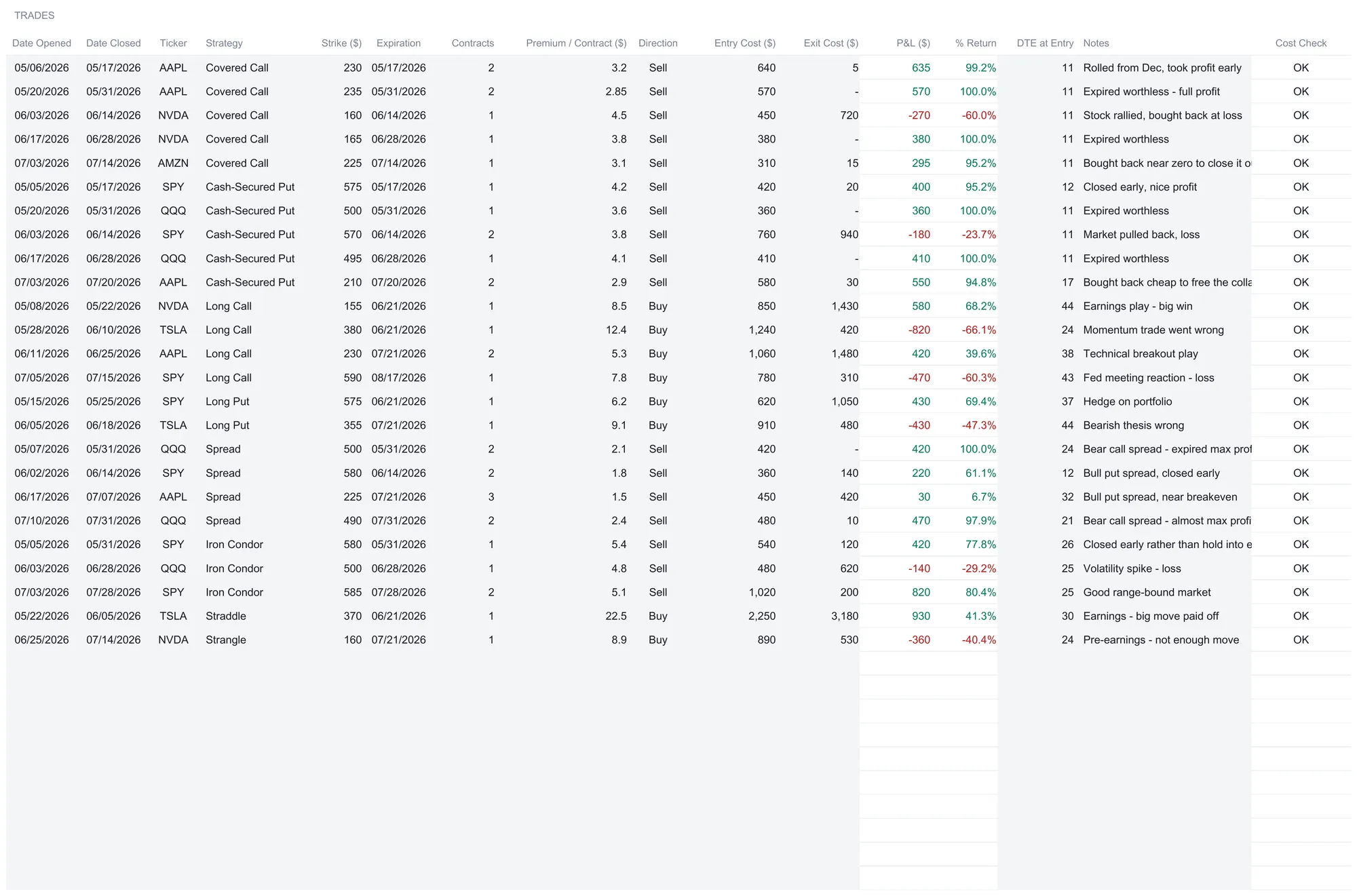Click the Premium / Contract ($) header

[576, 43]
